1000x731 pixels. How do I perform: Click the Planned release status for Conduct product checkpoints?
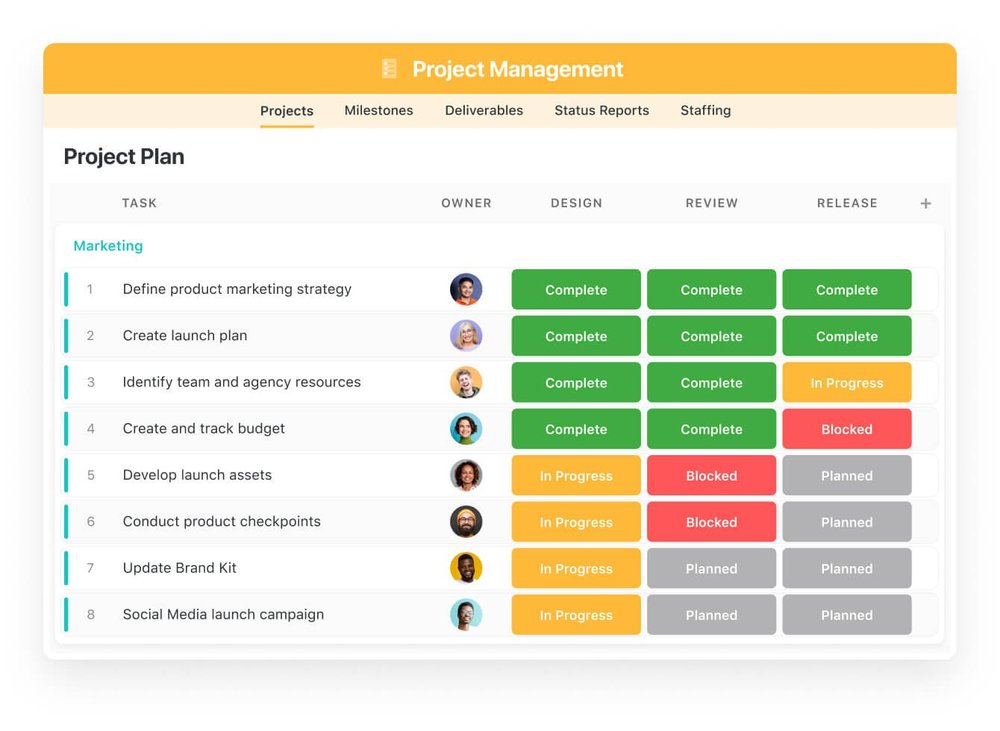click(x=846, y=521)
